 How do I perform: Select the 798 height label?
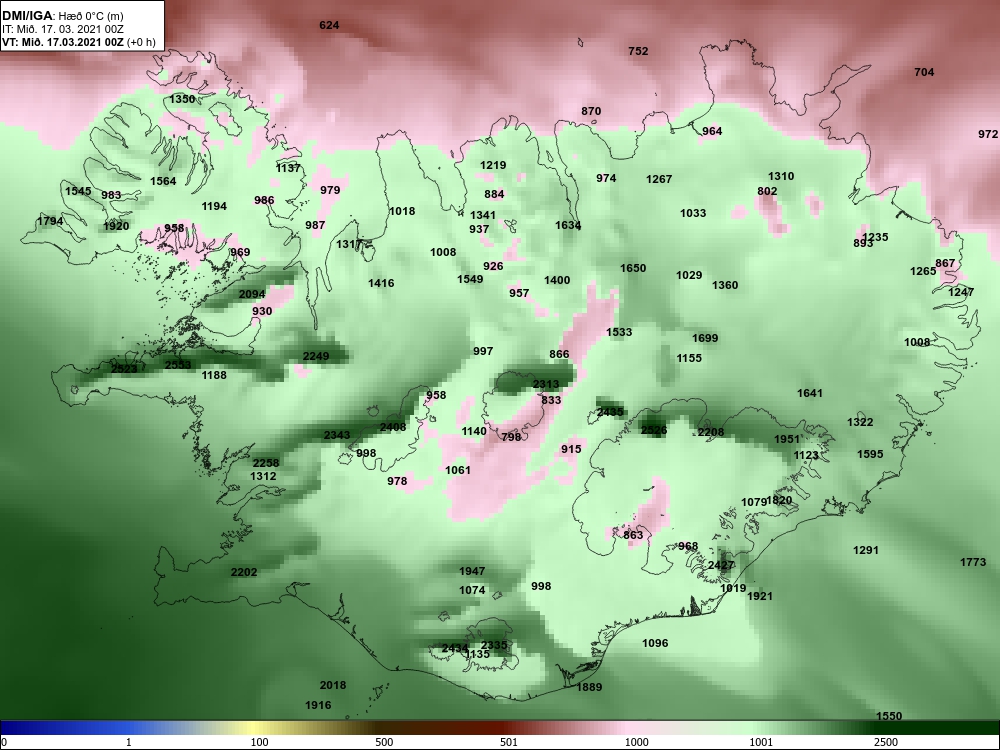(x=511, y=437)
